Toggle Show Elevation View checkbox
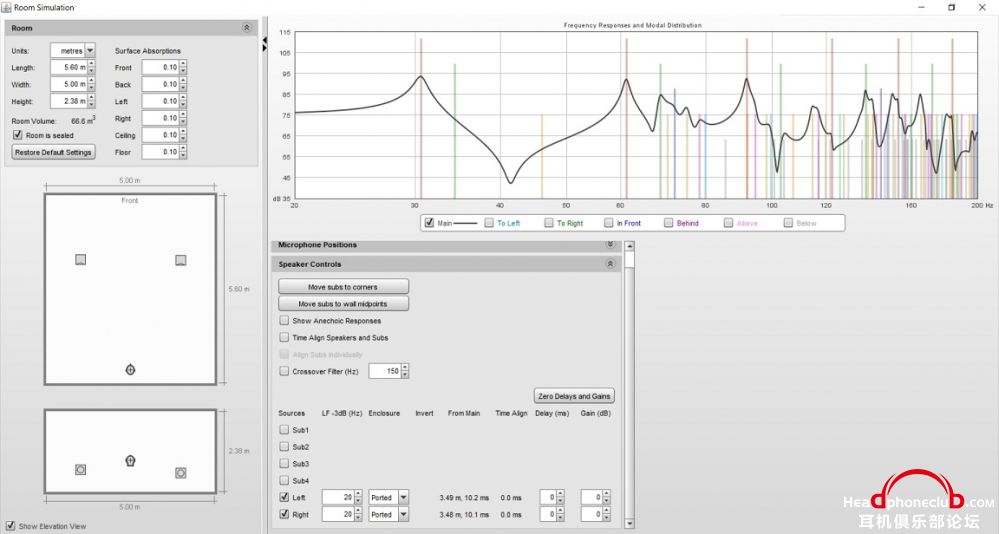Image resolution: width=999 pixels, height=534 pixels. (x=10, y=526)
